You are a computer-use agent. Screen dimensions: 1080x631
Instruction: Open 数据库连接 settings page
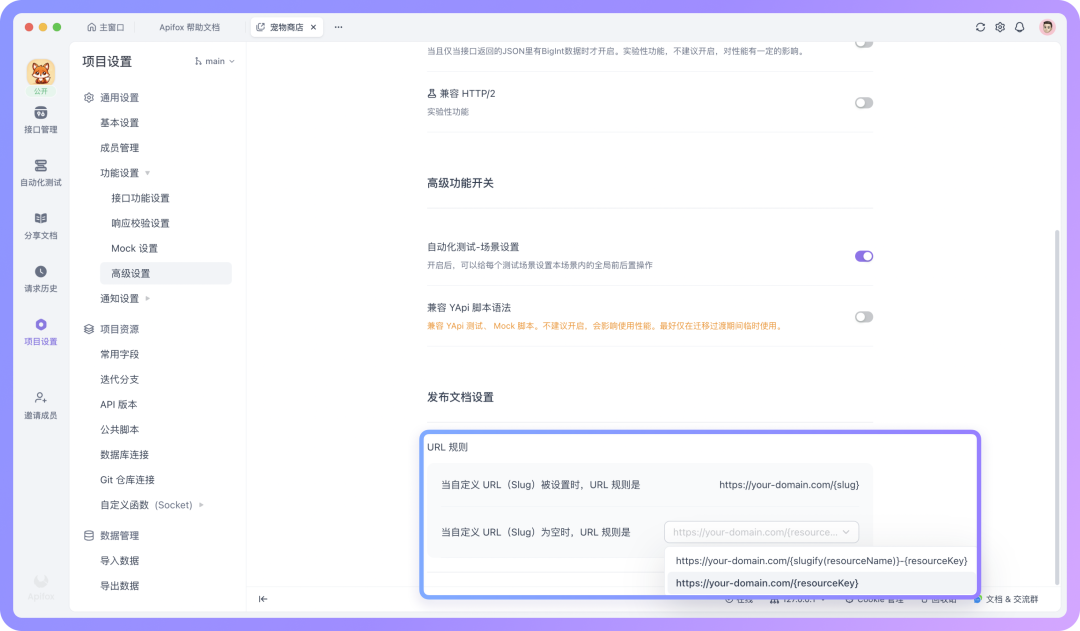point(125,455)
